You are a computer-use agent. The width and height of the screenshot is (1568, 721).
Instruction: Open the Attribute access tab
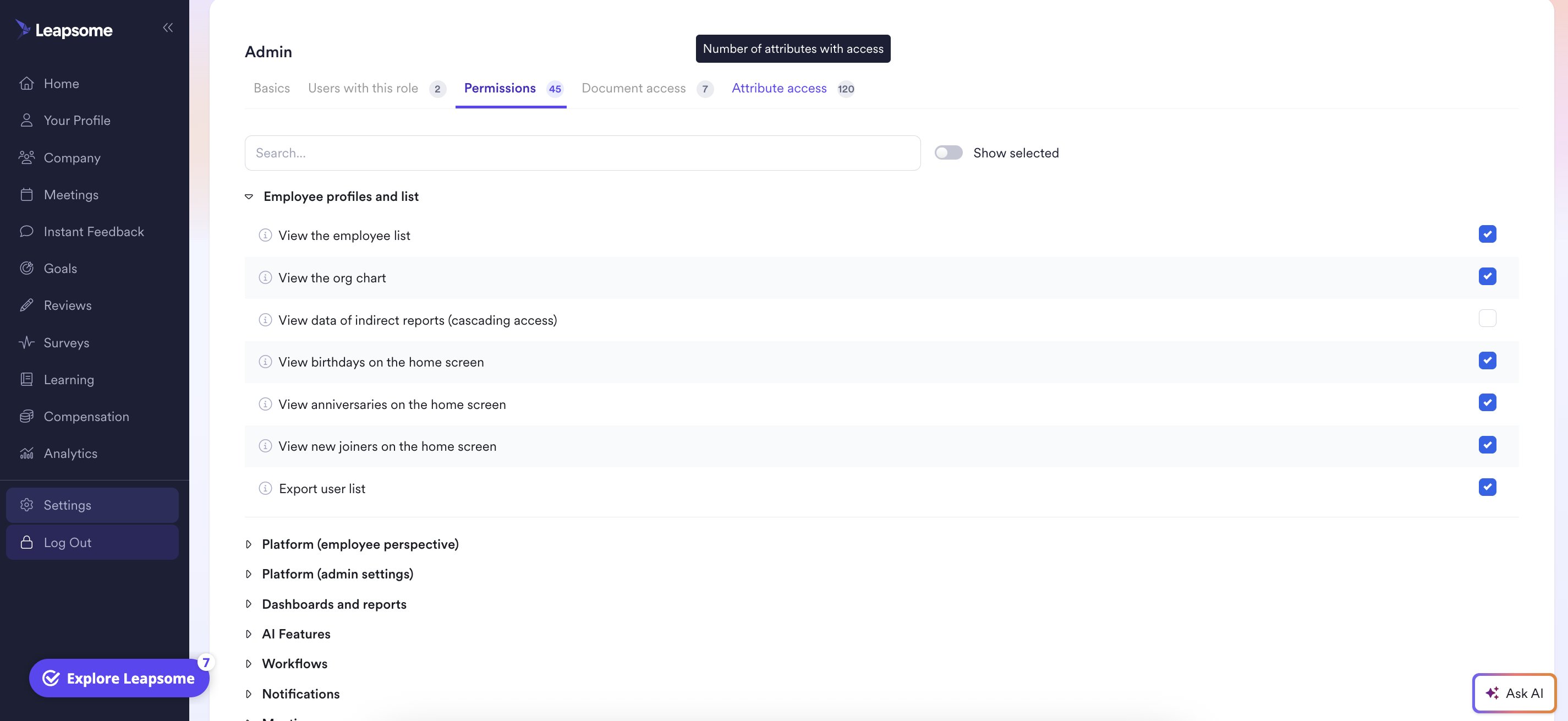[793, 88]
